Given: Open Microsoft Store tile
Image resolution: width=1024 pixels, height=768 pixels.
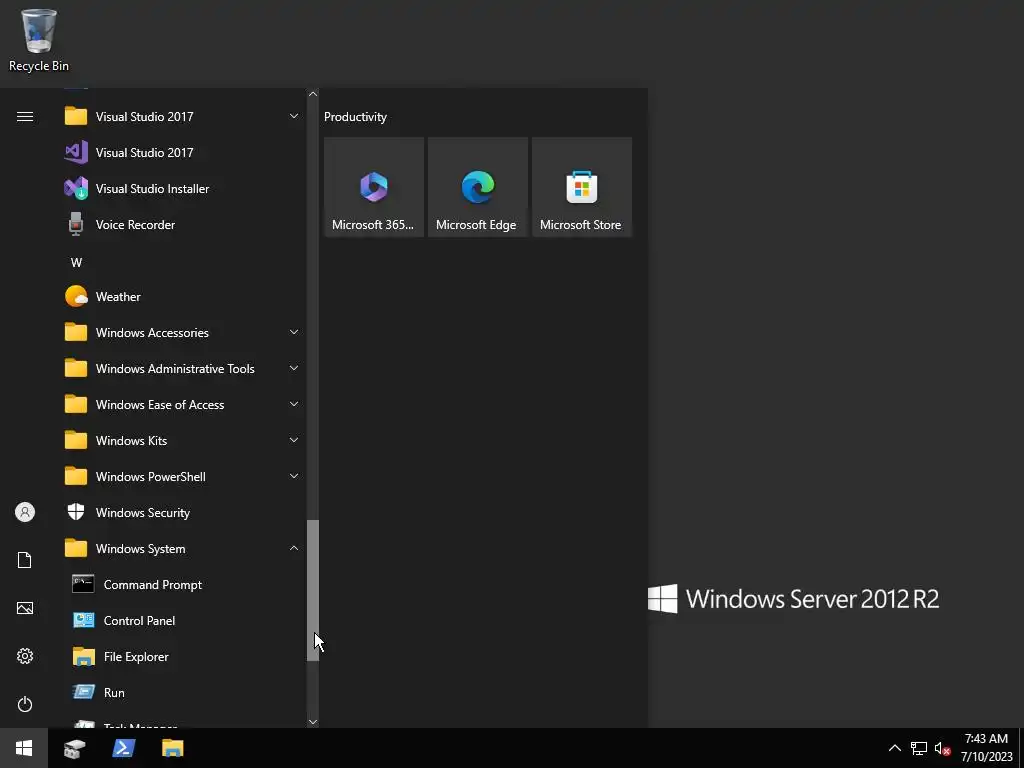Looking at the screenshot, I should tap(582, 187).
